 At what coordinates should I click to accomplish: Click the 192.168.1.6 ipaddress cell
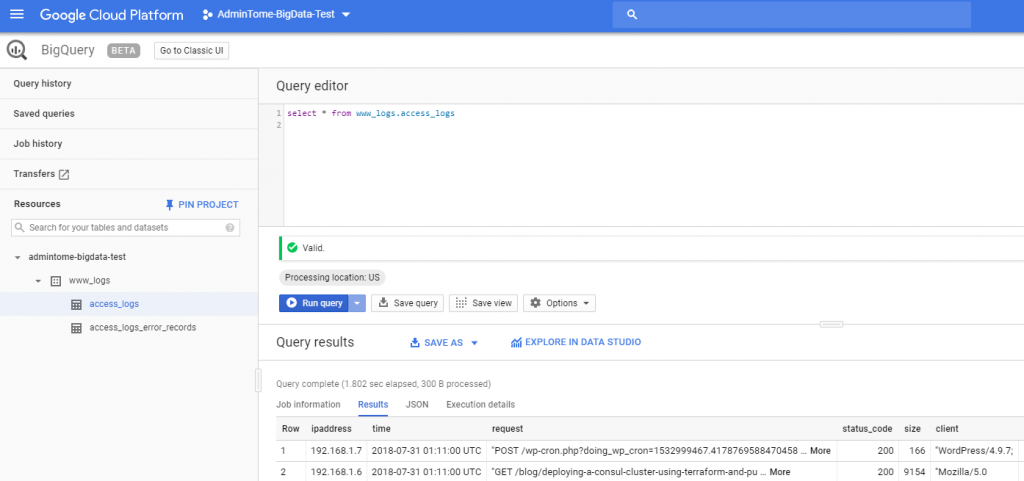(x=336, y=472)
